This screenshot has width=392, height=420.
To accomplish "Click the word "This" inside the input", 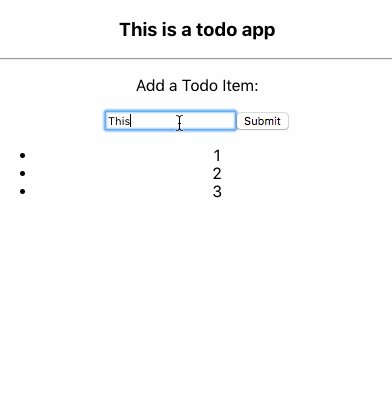I will 119,121.
